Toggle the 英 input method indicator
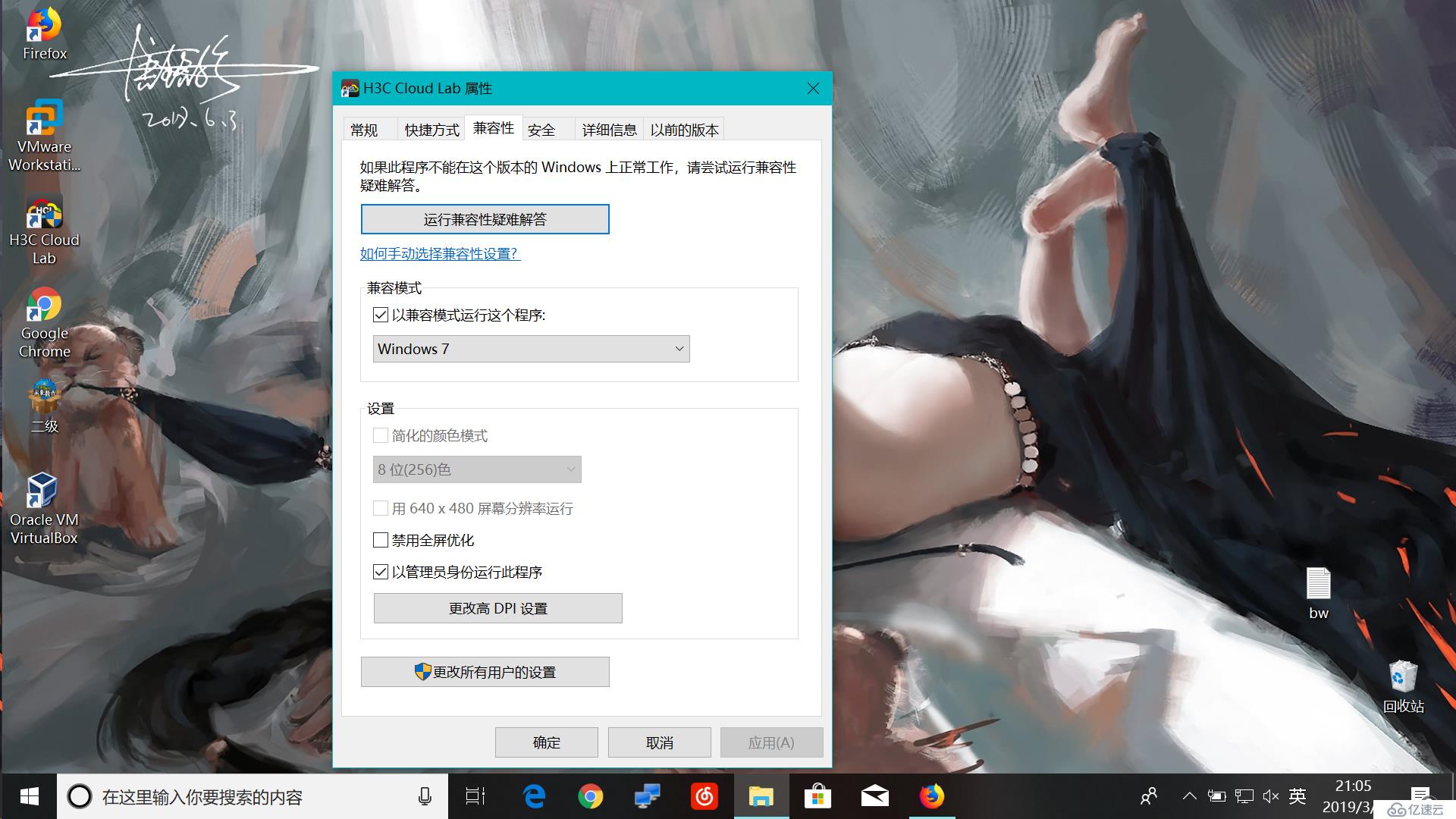 [x=1298, y=796]
